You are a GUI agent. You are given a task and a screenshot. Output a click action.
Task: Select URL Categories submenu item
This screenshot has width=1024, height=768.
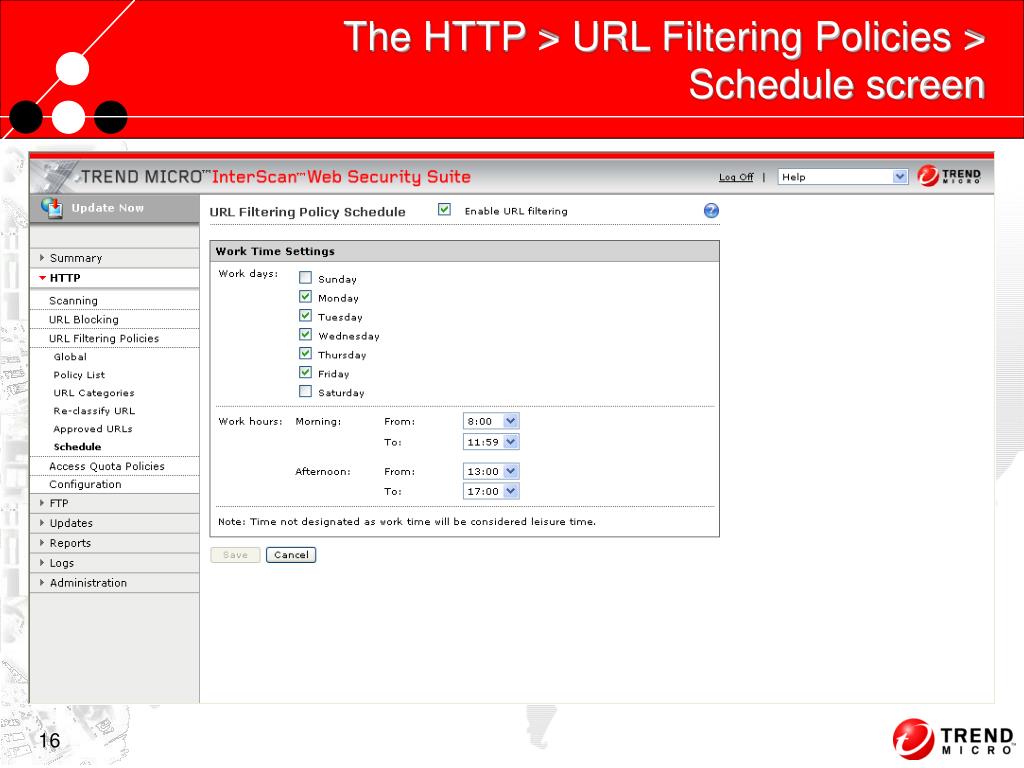coord(94,392)
